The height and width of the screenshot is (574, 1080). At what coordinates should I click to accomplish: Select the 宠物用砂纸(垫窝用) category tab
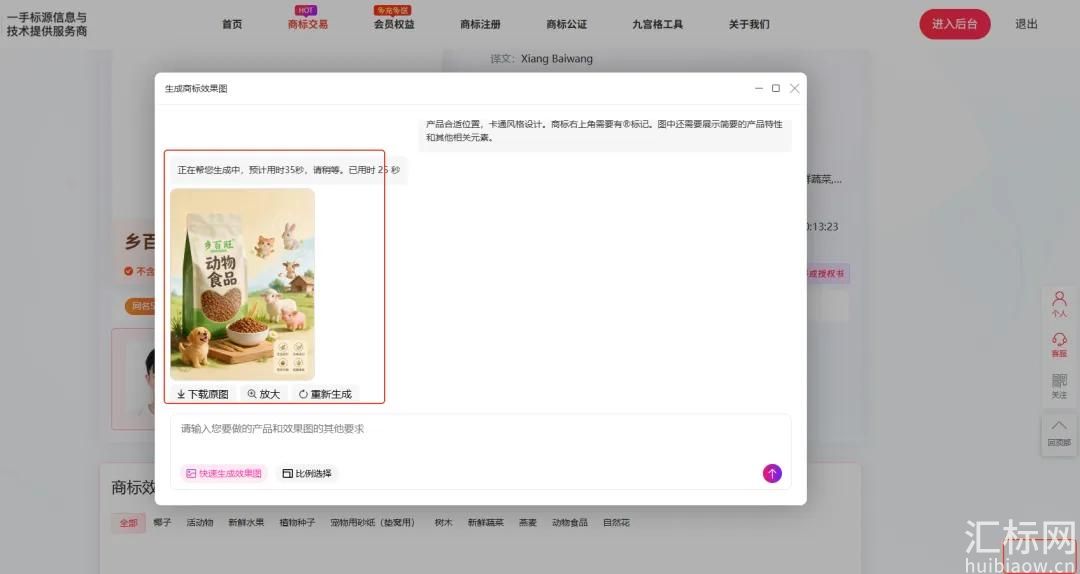(373, 523)
